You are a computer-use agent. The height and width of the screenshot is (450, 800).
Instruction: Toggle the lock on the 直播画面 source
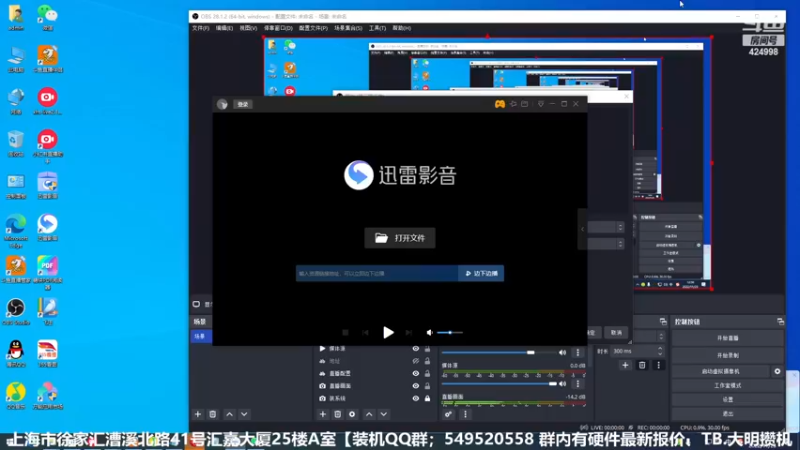tap(428, 386)
